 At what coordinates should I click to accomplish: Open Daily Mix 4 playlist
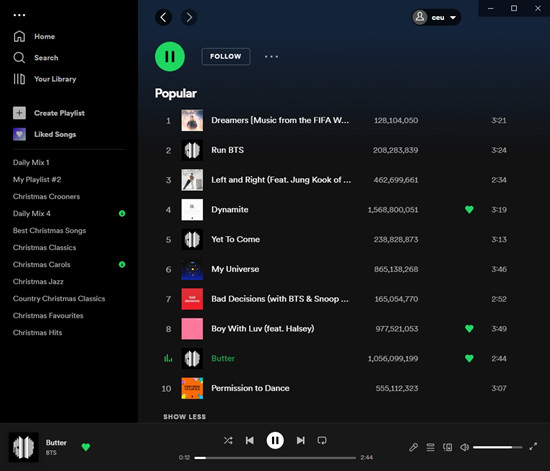click(x=32, y=214)
